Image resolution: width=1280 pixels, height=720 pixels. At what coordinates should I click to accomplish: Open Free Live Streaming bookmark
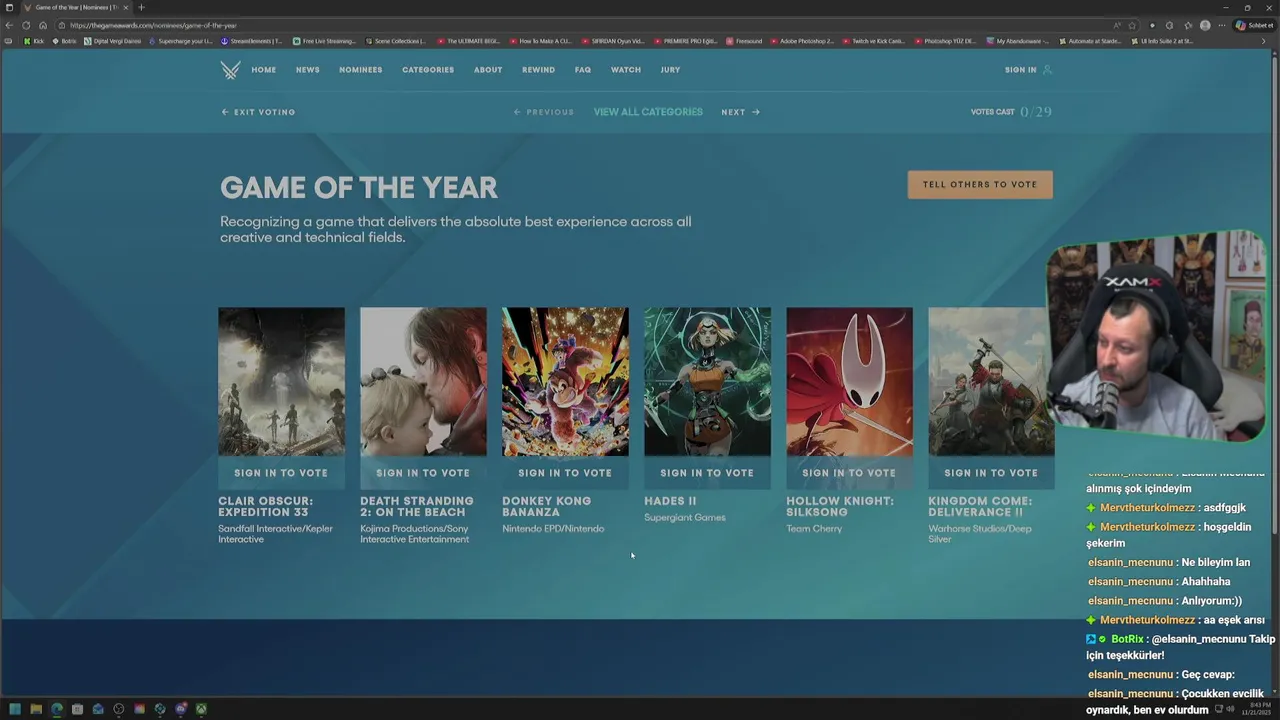point(324,41)
